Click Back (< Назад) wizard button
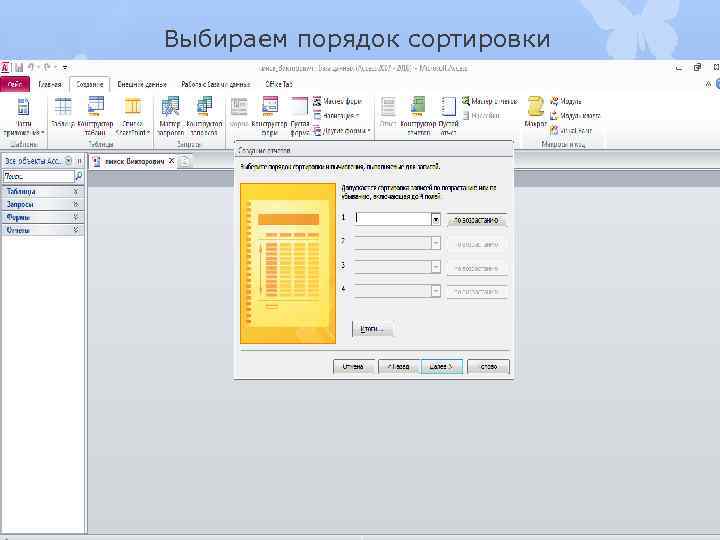 pos(398,366)
